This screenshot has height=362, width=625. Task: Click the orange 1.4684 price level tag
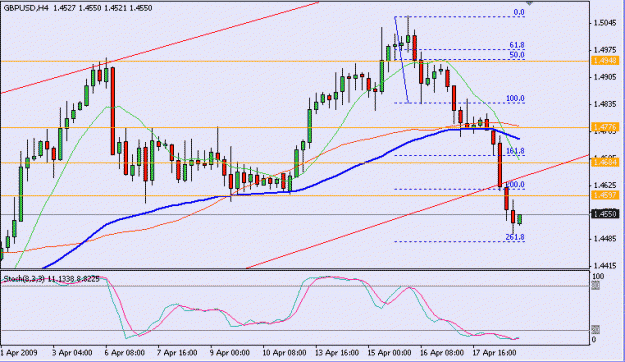coord(605,162)
